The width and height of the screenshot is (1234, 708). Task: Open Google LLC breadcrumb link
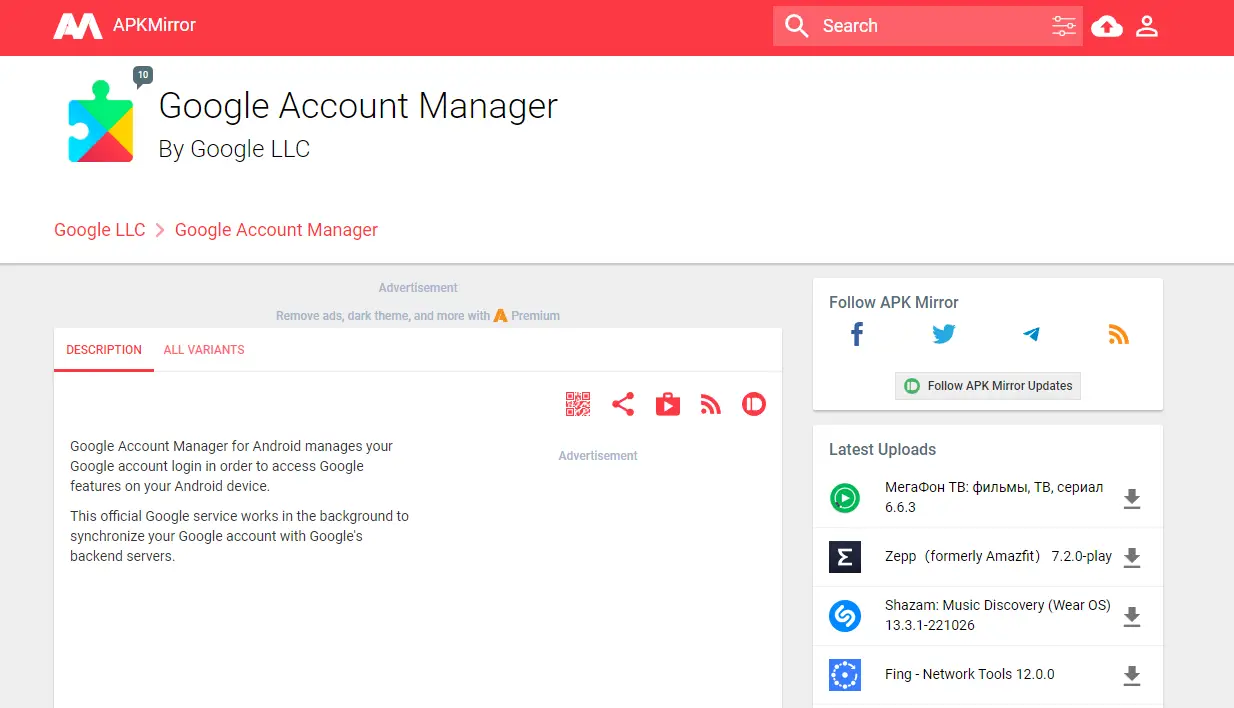coord(100,230)
